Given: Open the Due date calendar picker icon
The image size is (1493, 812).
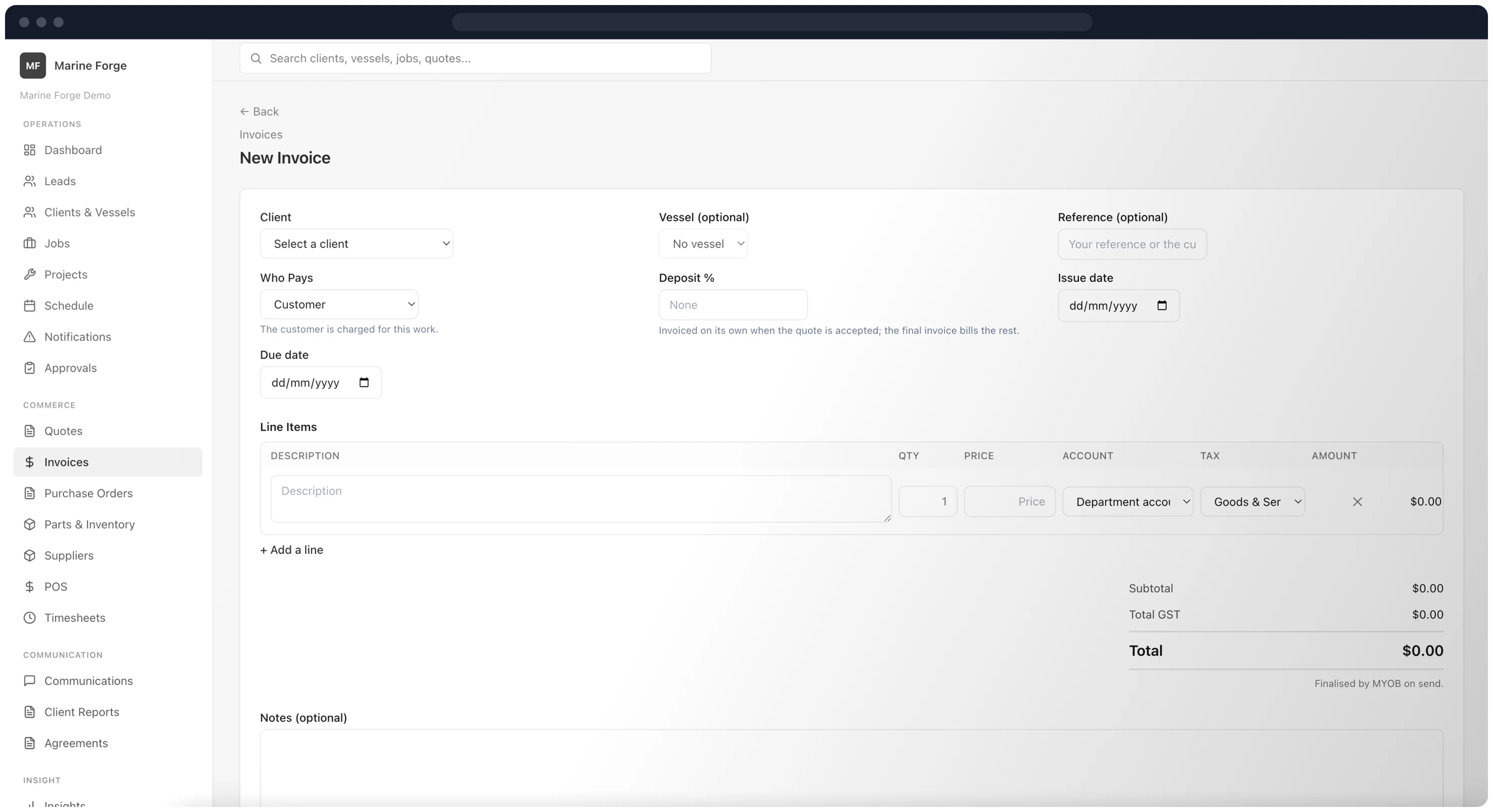Looking at the screenshot, I should tap(364, 382).
